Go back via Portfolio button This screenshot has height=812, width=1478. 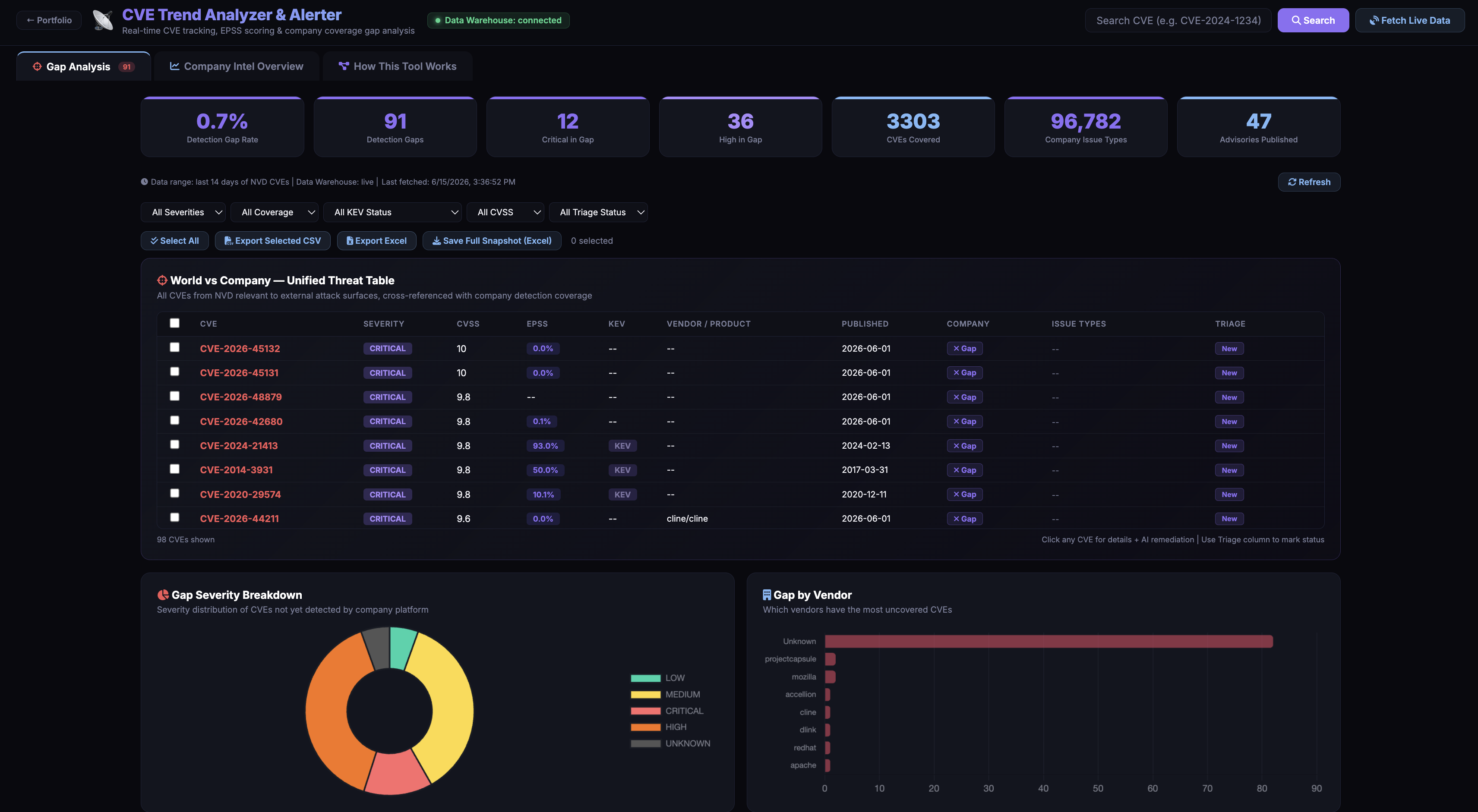tap(49, 20)
